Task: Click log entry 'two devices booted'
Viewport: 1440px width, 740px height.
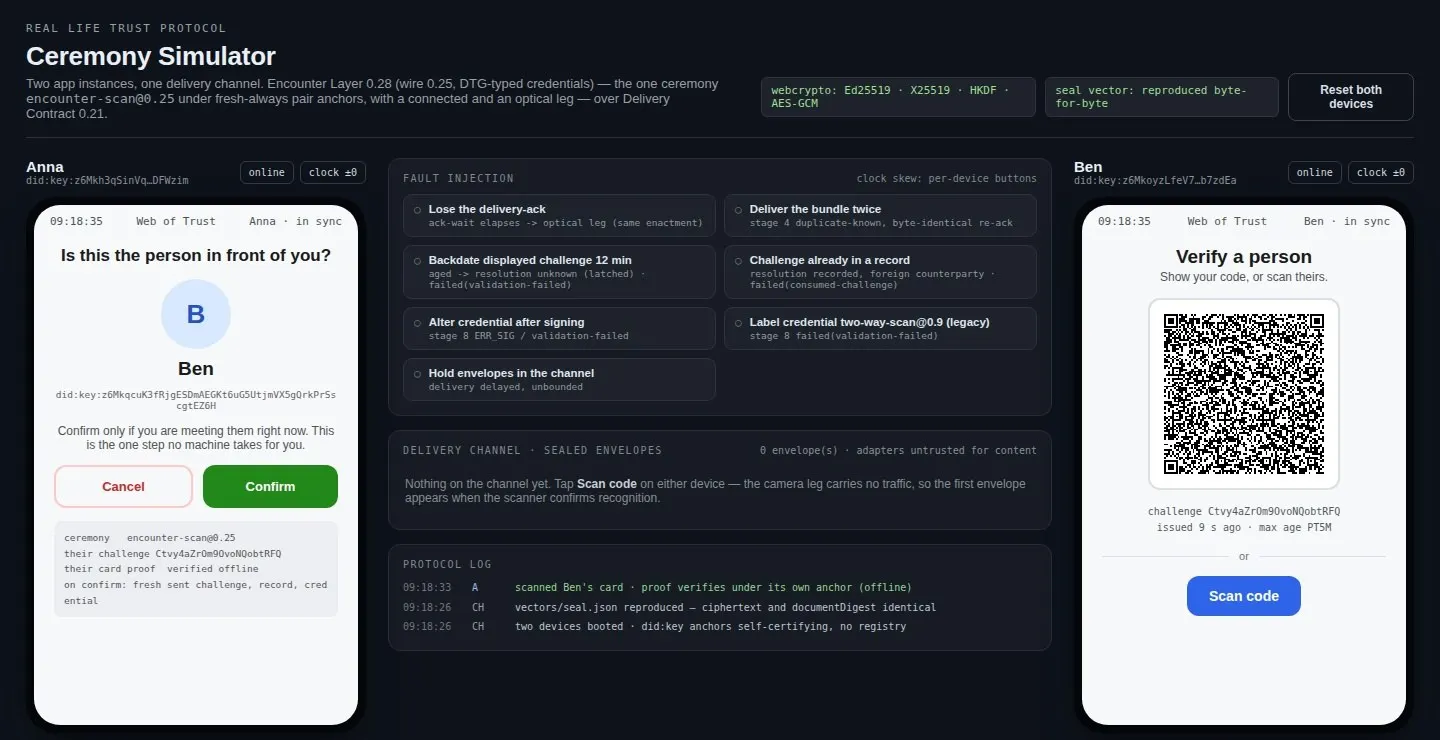Action: 710,627
